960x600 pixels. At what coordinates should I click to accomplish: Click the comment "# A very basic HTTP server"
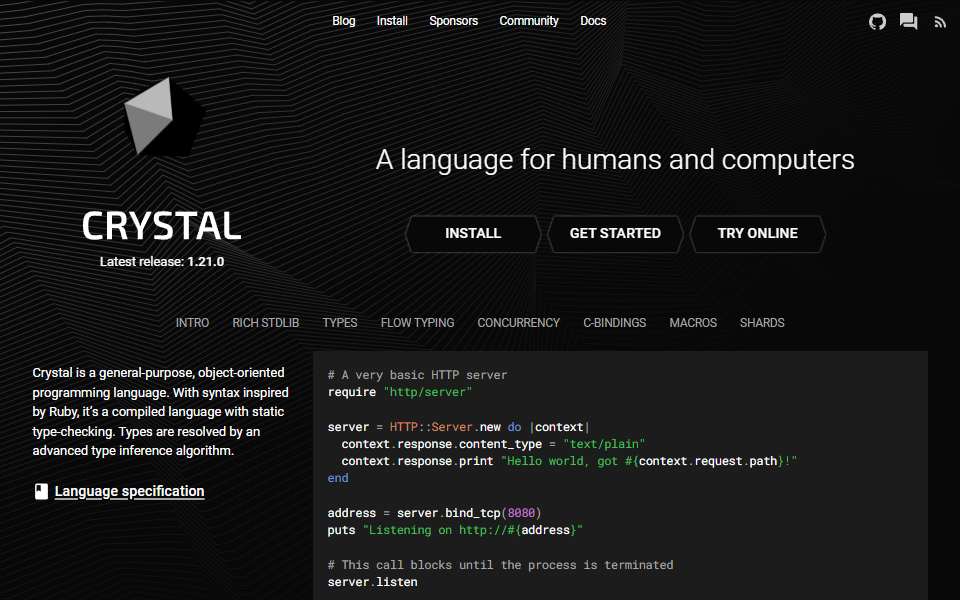(418, 375)
